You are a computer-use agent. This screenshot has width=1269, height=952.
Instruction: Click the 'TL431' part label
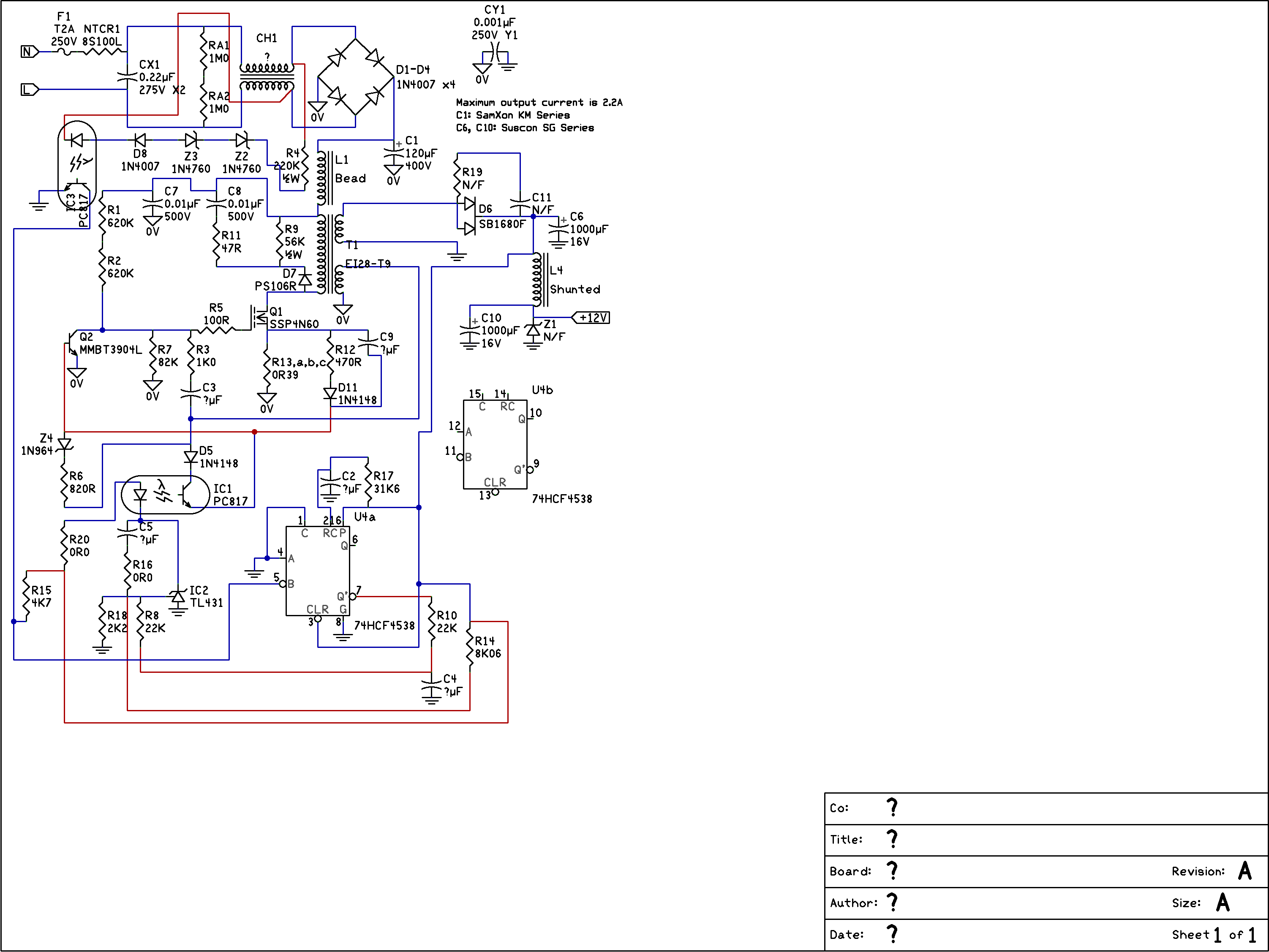point(207,603)
